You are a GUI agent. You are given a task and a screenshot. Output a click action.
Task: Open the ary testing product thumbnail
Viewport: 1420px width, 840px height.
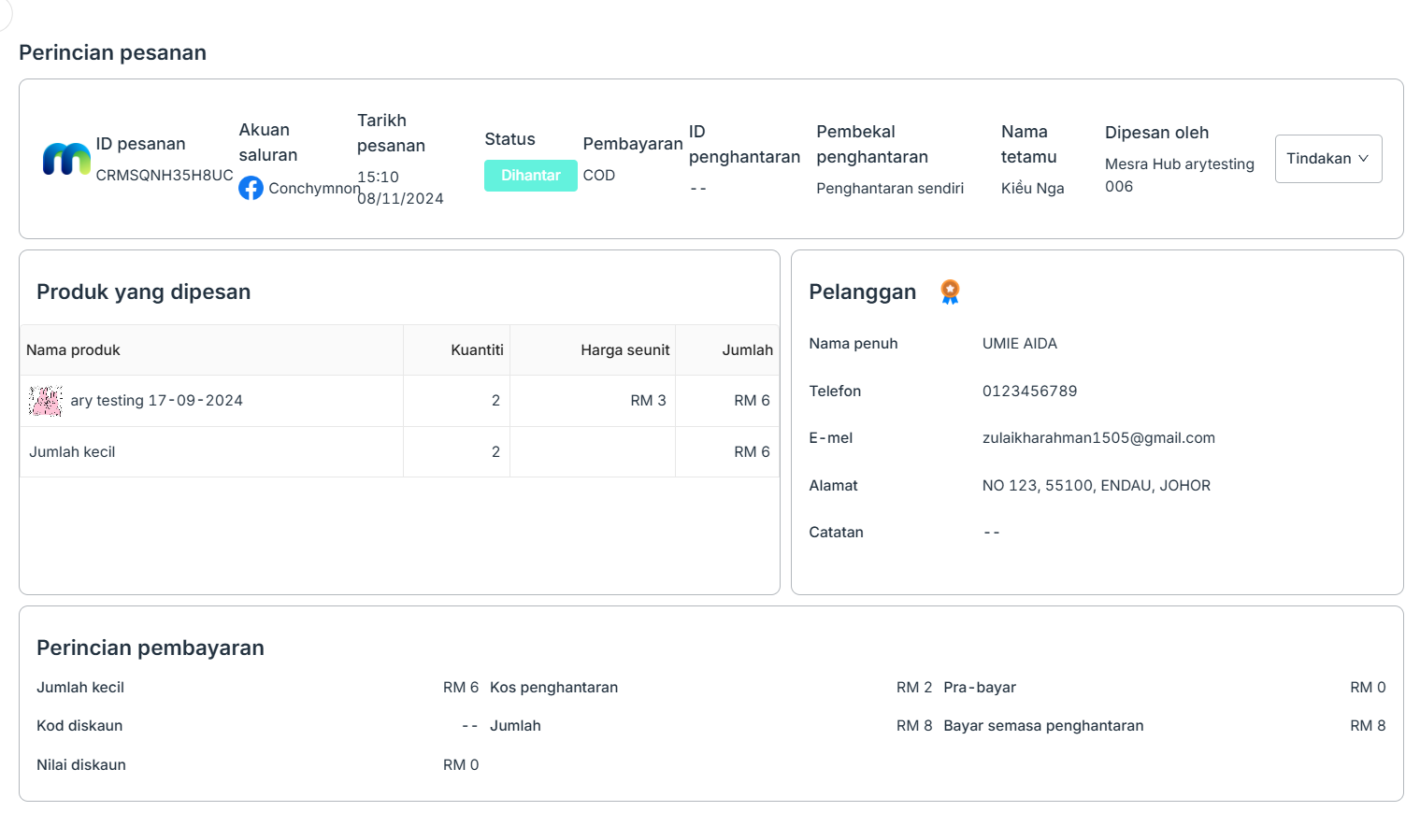click(46, 401)
